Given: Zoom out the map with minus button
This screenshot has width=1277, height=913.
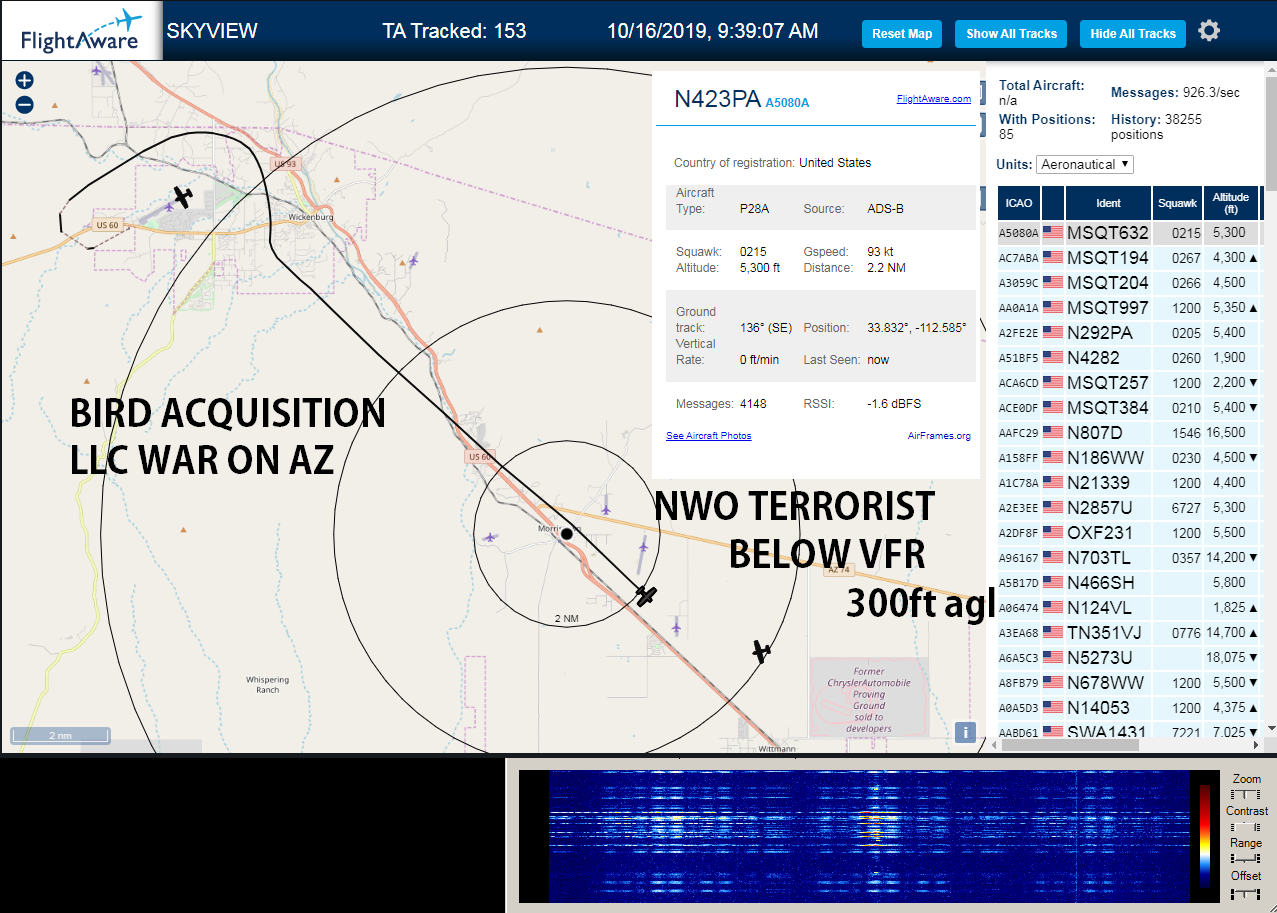Looking at the screenshot, I should 25,104.
